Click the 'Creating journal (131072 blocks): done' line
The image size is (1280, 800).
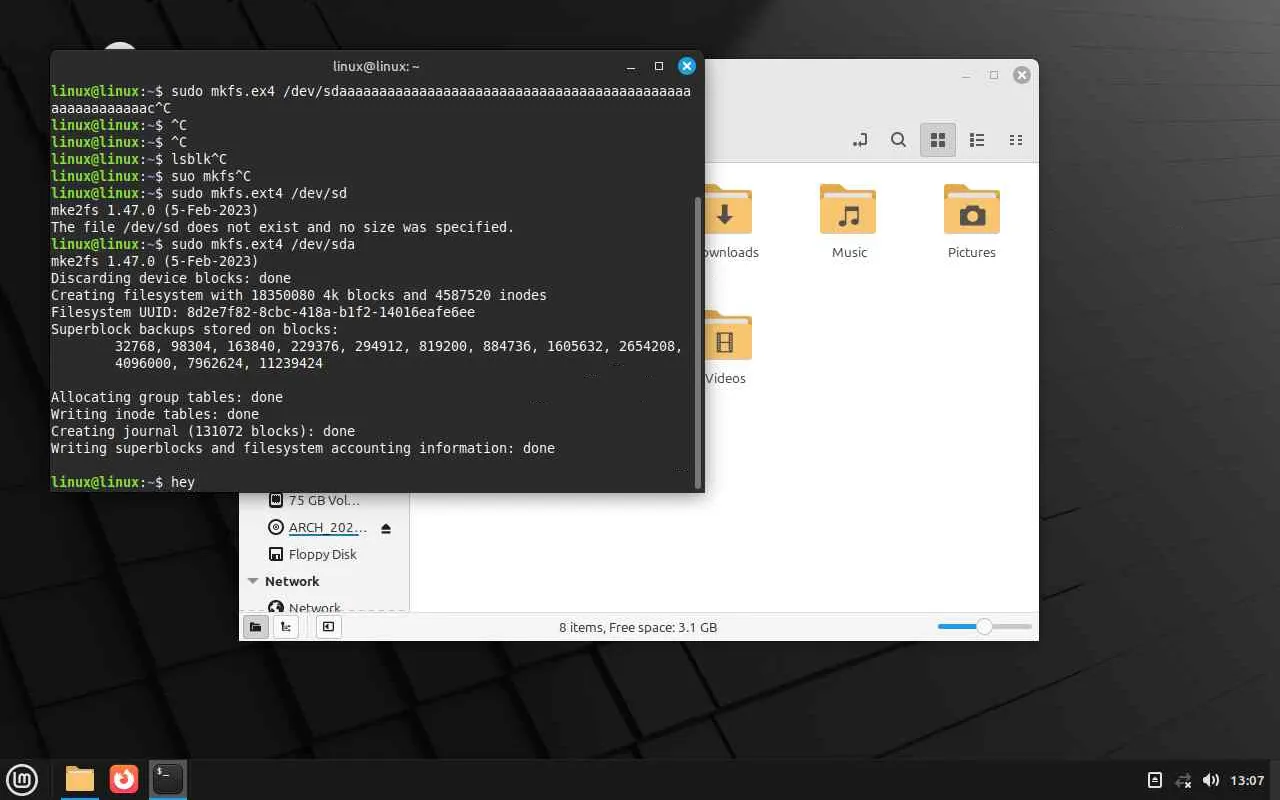[x=203, y=431]
